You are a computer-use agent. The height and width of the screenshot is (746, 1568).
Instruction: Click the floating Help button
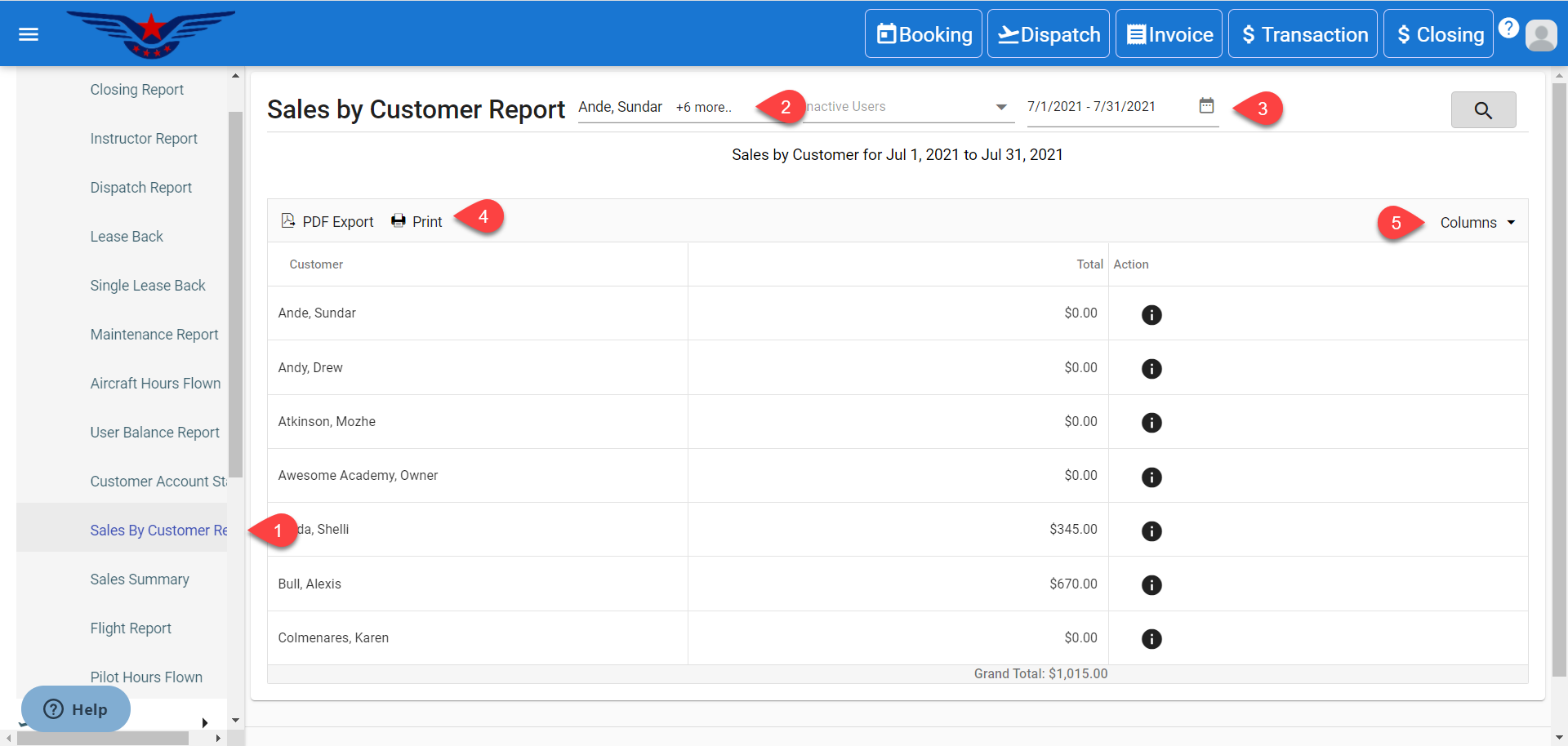coord(75,709)
